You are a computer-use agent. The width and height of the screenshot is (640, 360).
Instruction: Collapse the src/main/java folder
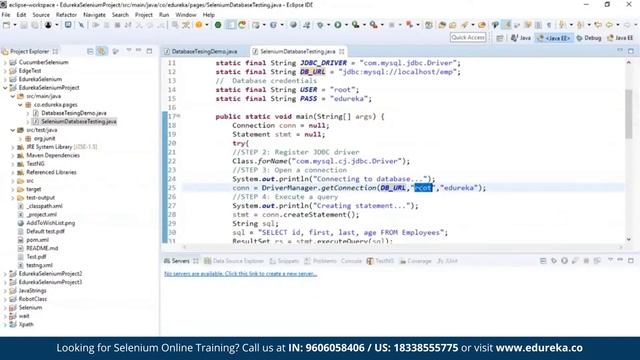tap(13, 96)
